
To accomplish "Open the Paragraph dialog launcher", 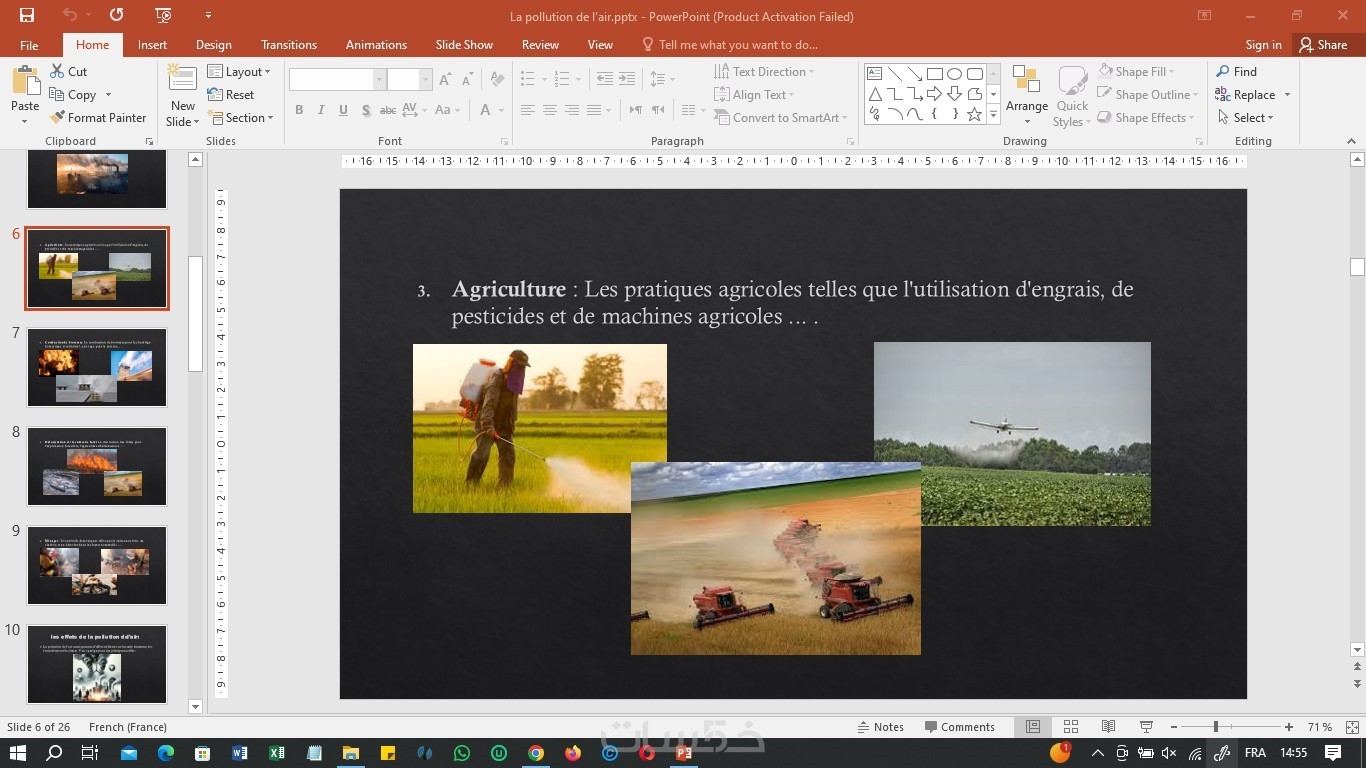I will [x=849, y=142].
